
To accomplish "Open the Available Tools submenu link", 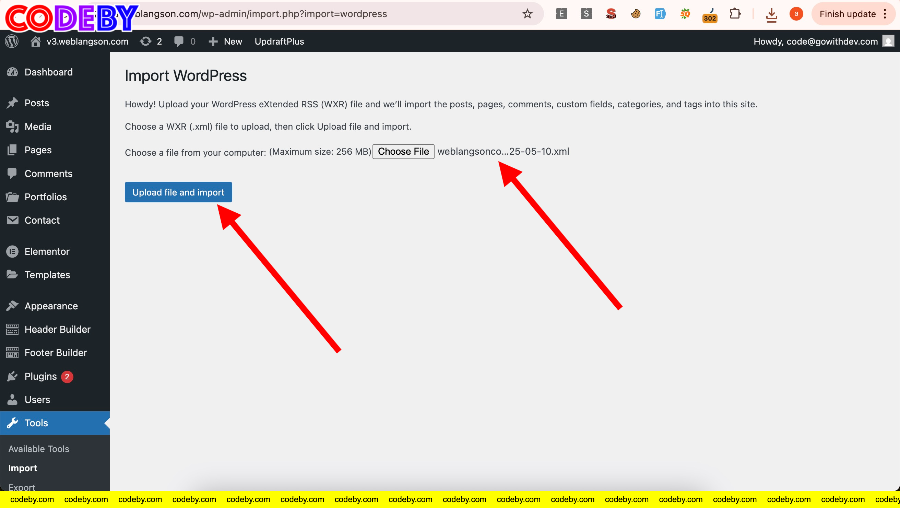I will [x=38, y=449].
